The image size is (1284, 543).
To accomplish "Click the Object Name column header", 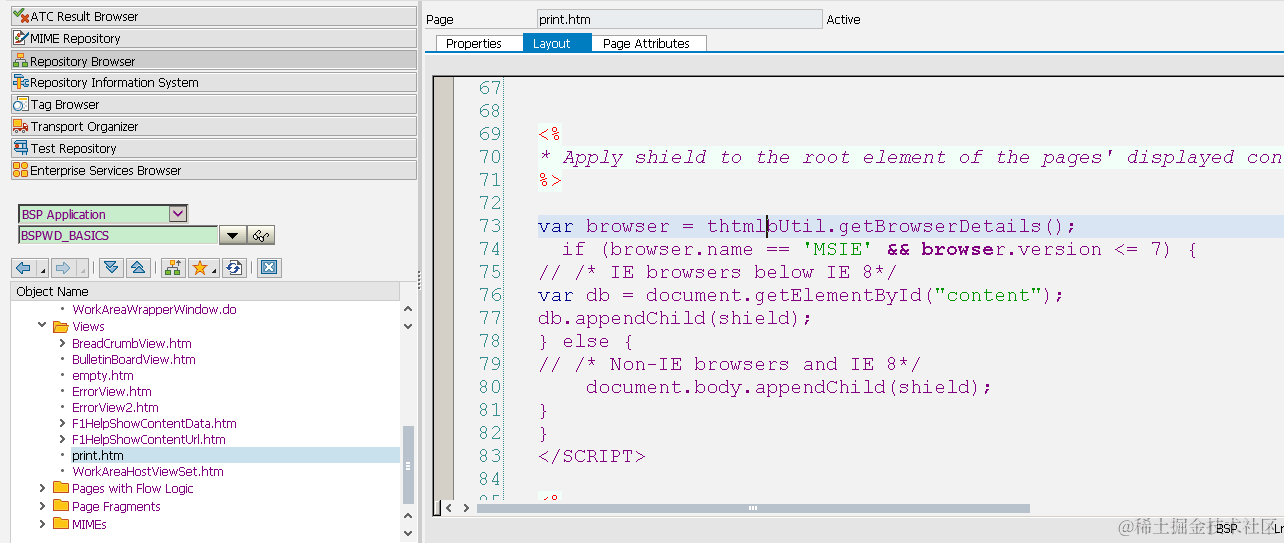I will 205,291.
